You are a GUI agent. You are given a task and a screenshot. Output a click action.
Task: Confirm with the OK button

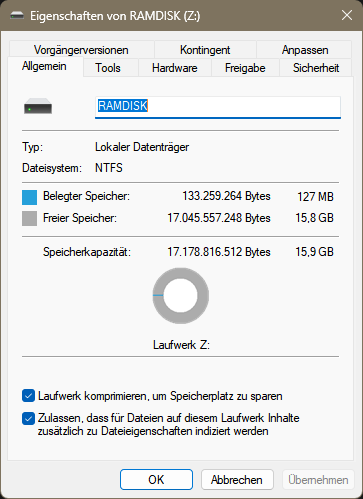[156, 480]
